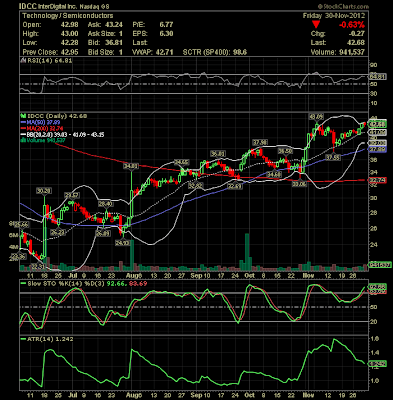Select the InterDigital Inc. company name
Screen dimensions: 393x400
(x=57, y=7)
